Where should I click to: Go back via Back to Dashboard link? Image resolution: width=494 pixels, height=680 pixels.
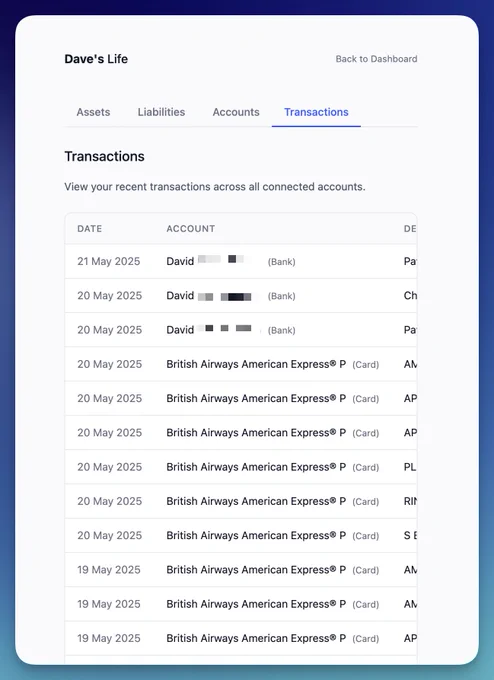coord(376,59)
